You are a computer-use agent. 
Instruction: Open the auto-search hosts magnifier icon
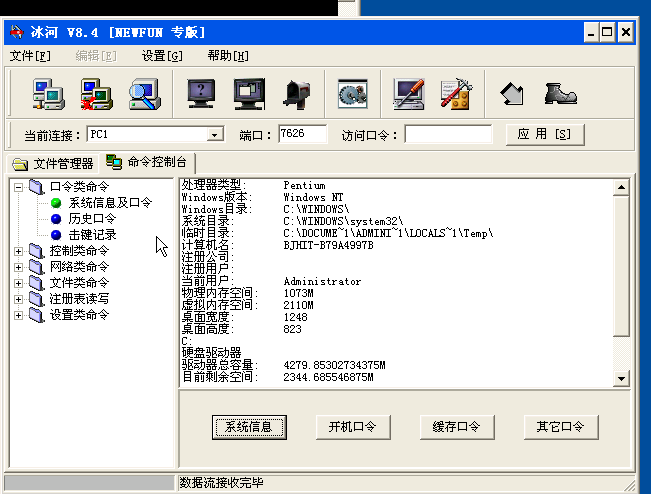[x=144, y=94]
